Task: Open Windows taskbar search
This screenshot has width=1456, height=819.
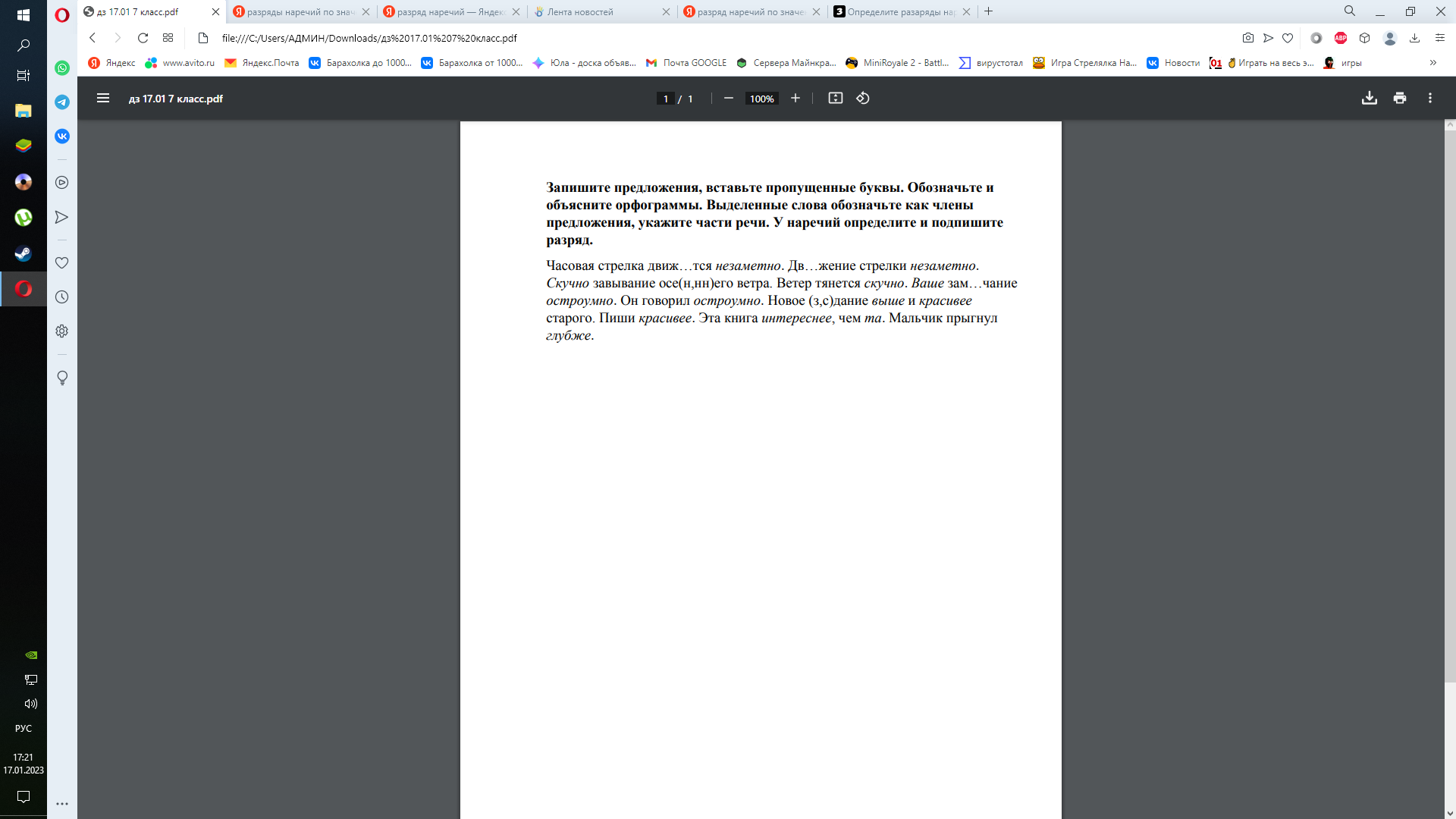Action: pos(24,45)
